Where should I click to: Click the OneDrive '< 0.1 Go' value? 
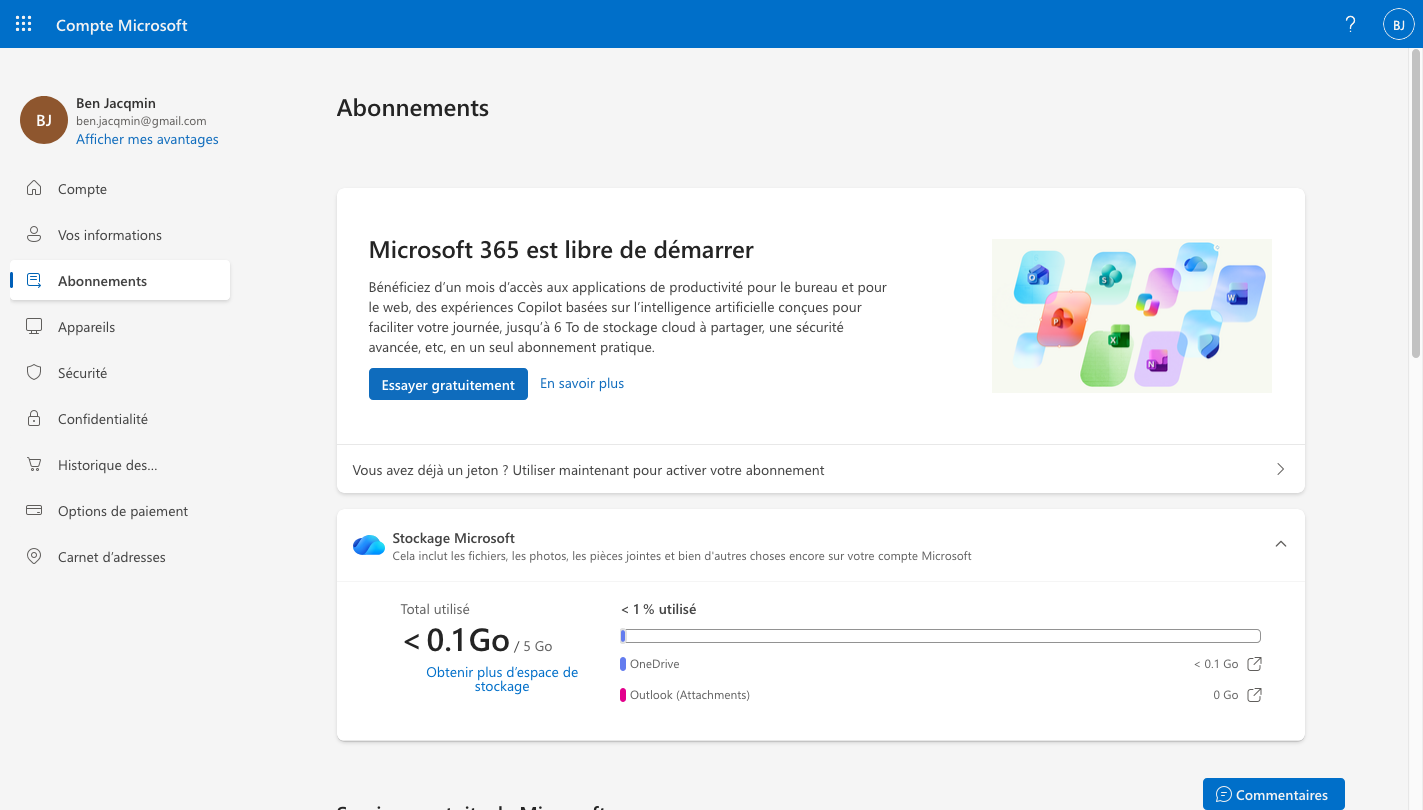click(1216, 664)
